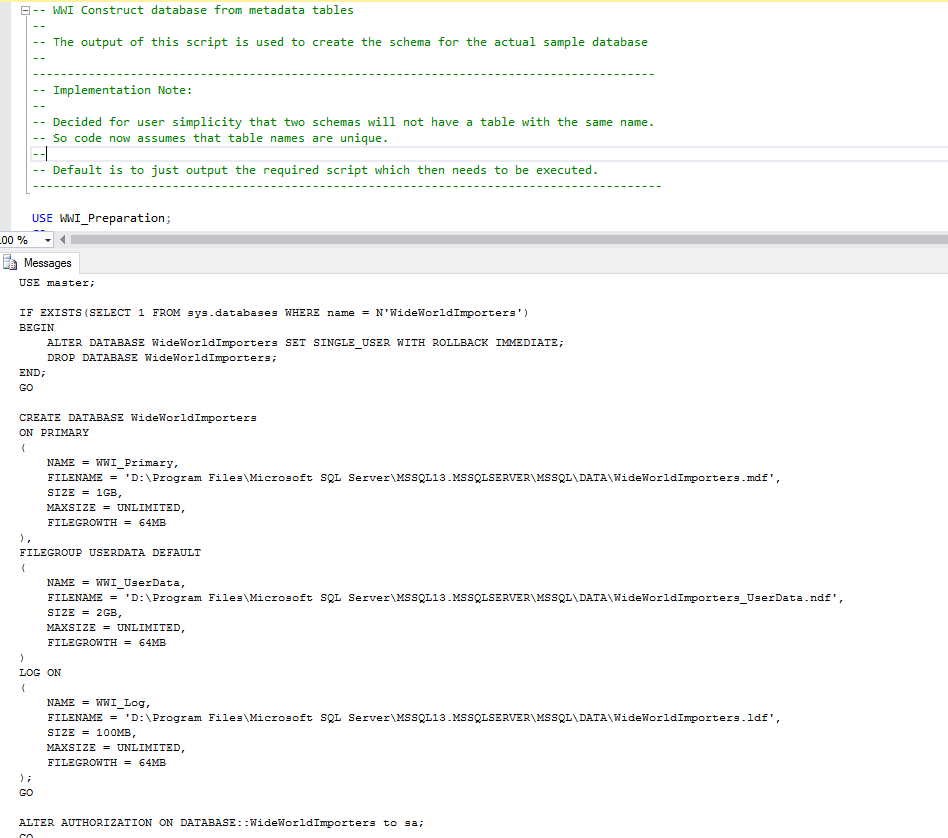
Task: Click the 'BEGIN' keyword line in Messages
Action: (36, 328)
